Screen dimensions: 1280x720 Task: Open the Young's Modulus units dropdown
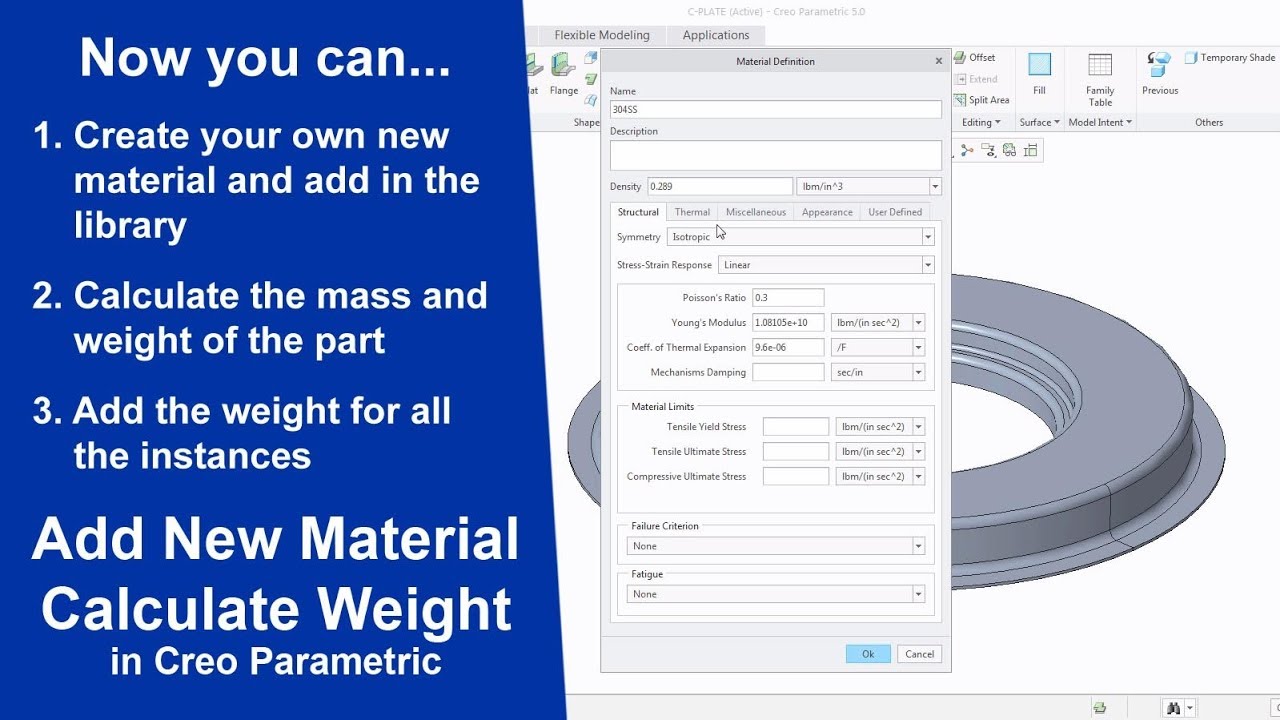(919, 323)
